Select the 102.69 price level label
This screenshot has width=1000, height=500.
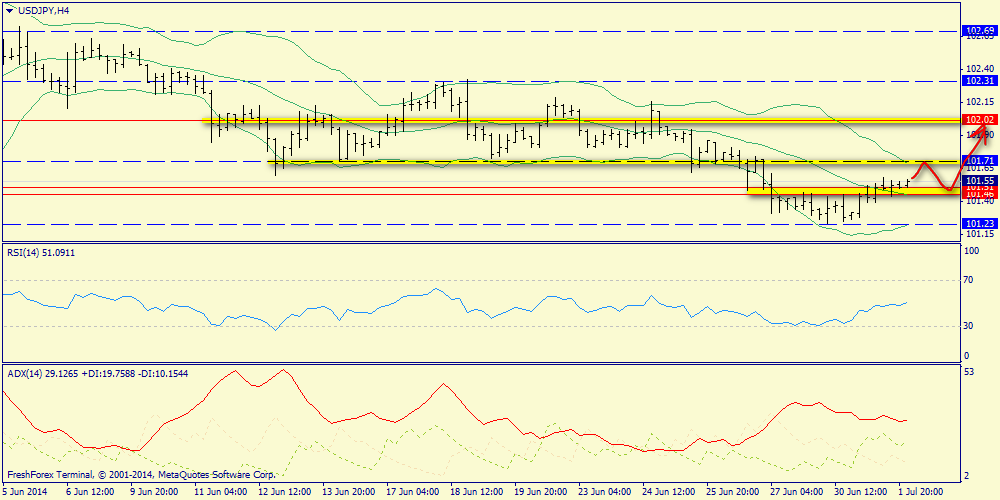pyautogui.click(x=980, y=31)
